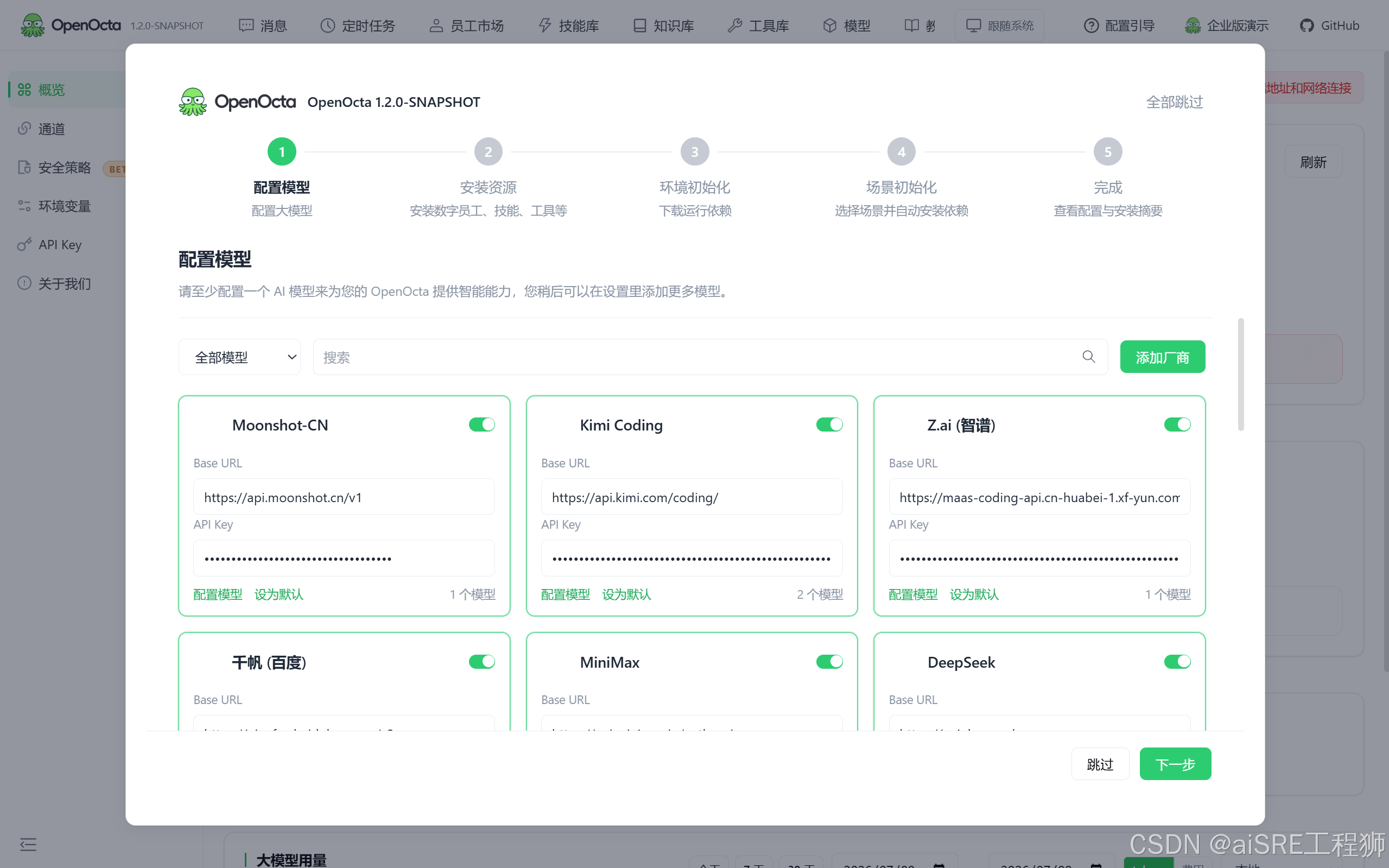This screenshot has width=1389, height=868.
Task: Toggle off the Moonshot-CN provider switch
Action: tap(482, 425)
